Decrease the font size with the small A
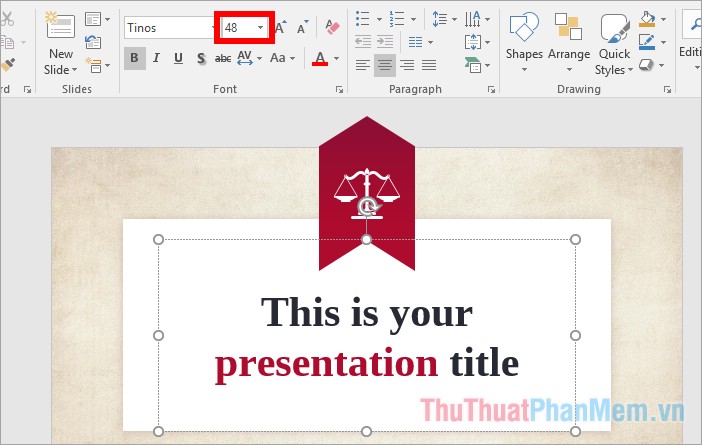This screenshot has width=702, height=445. (x=303, y=28)
